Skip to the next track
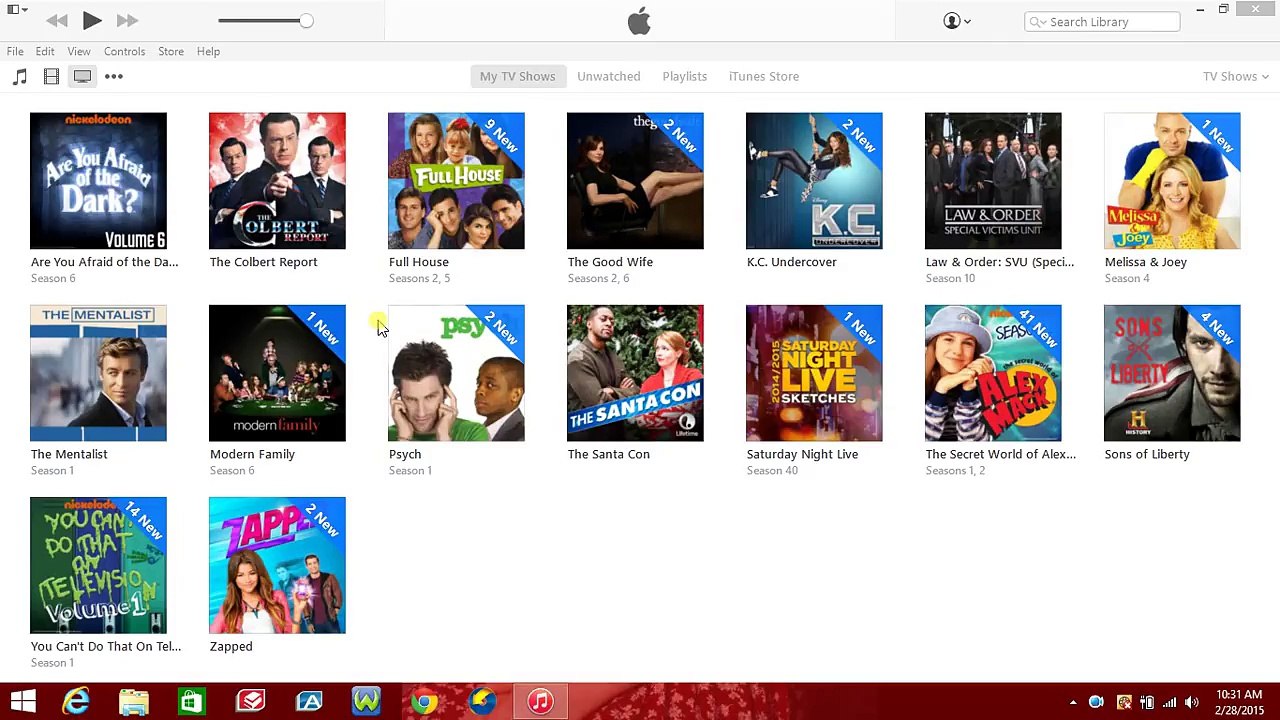 [x=127, y=20]
